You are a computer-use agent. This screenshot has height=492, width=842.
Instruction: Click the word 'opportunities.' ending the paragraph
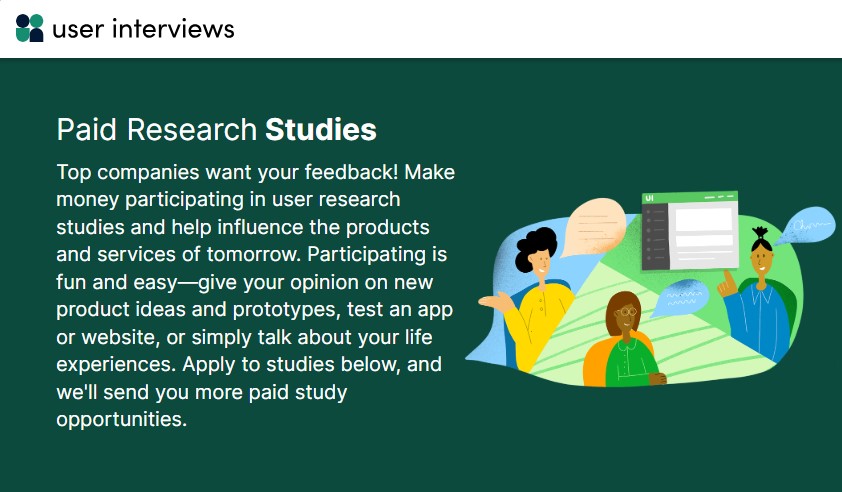click(122, 419)
